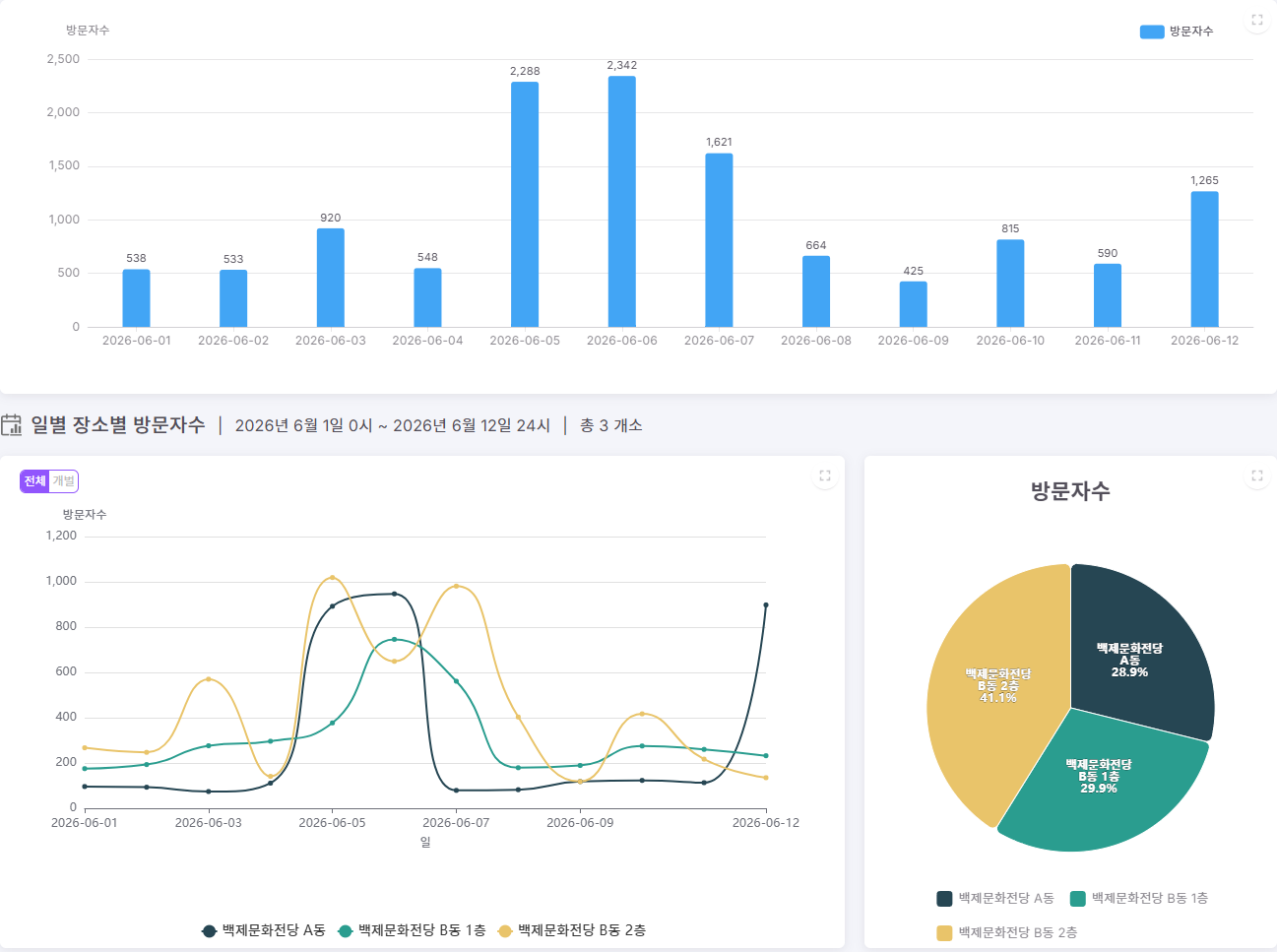Click the 2026-06-10 bar labeled 815
This screenshot has width=1277, height=952.
tap(1010, 284)
